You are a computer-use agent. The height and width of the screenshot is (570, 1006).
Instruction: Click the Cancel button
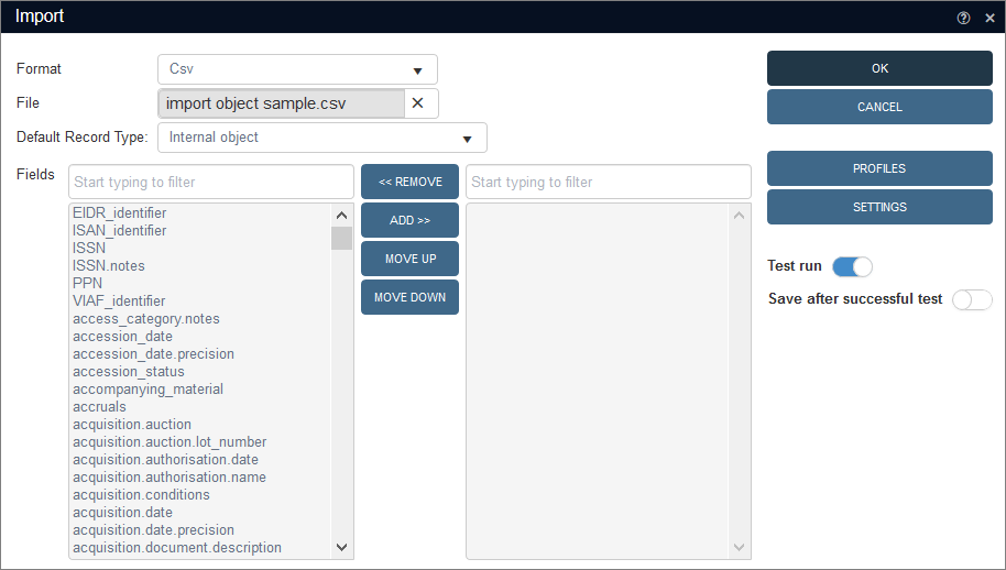tap(879, 107)
